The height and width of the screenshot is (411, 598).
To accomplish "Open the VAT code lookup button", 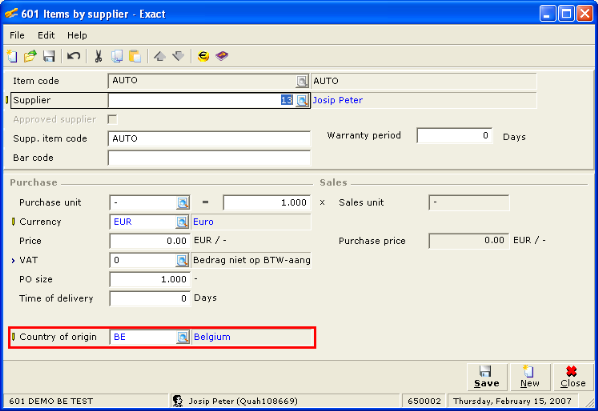I will [182, 260].
